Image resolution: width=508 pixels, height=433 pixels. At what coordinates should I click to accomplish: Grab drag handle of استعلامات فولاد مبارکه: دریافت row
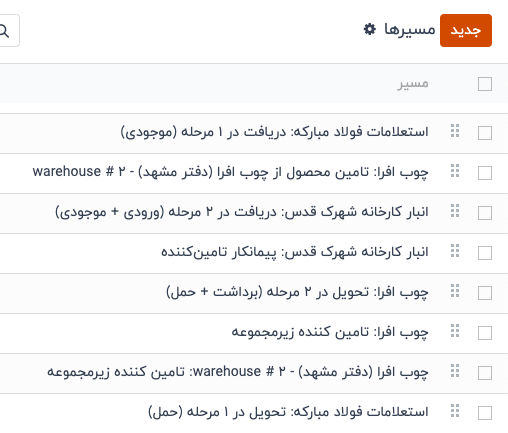click(x=455, y=131)
